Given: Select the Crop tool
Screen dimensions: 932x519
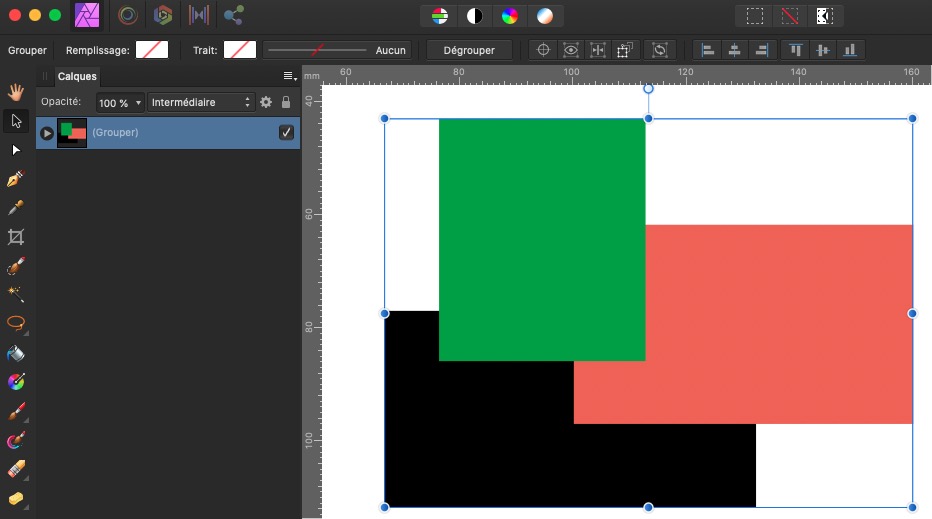Looking at the screenshot, I should click(x=15, y=237).
